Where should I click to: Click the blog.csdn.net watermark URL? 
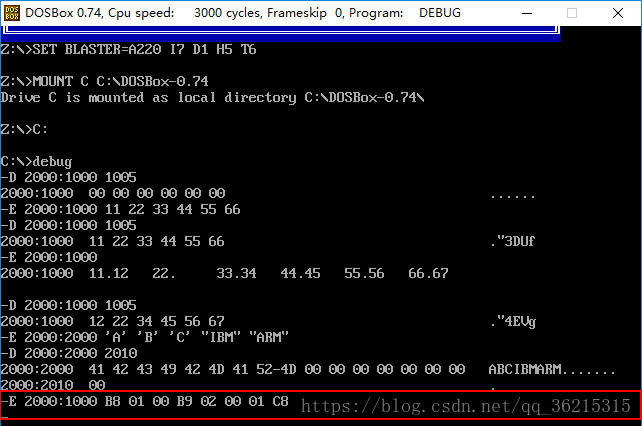coord(466,405)
